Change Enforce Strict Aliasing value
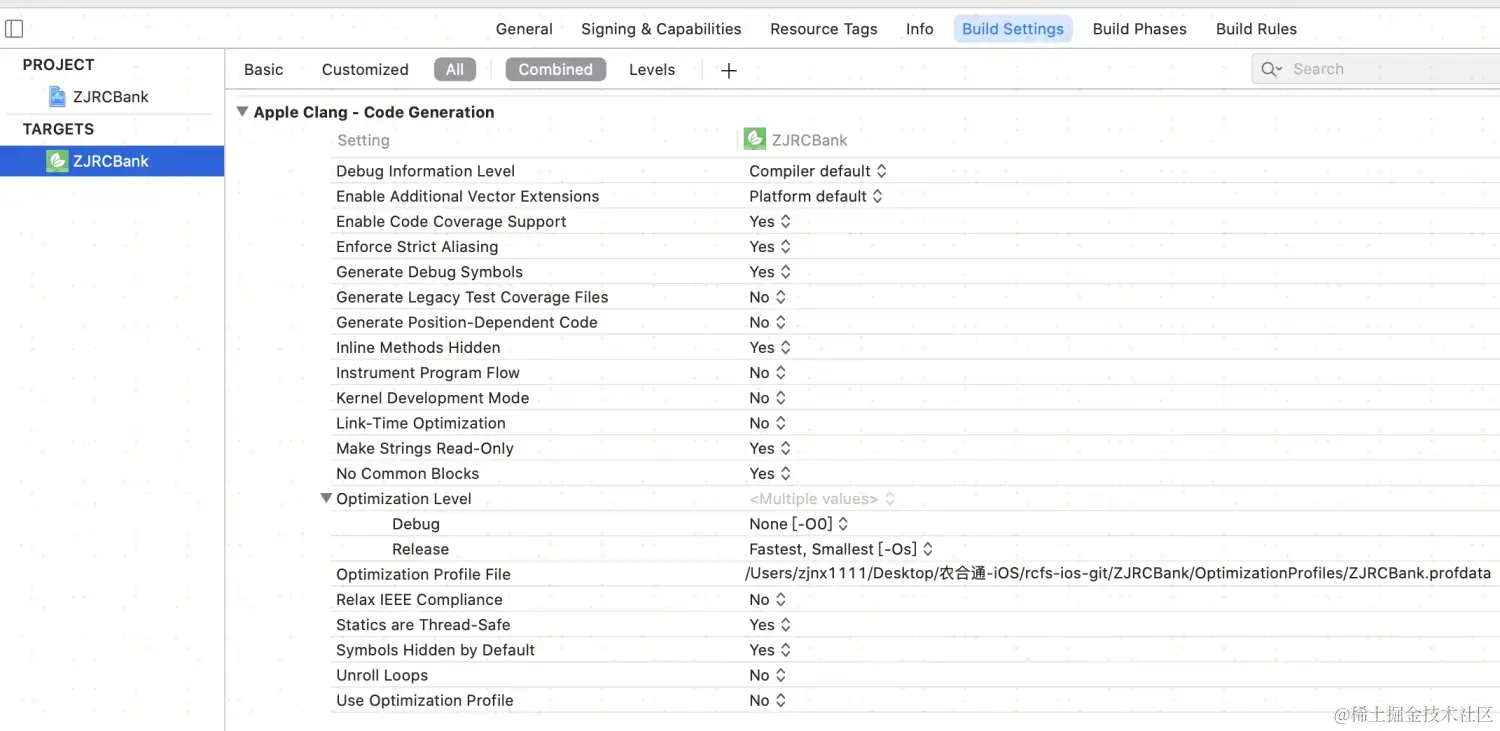Screen dimensions: 1500x731 pyautogui.click(x=770, y=247)
